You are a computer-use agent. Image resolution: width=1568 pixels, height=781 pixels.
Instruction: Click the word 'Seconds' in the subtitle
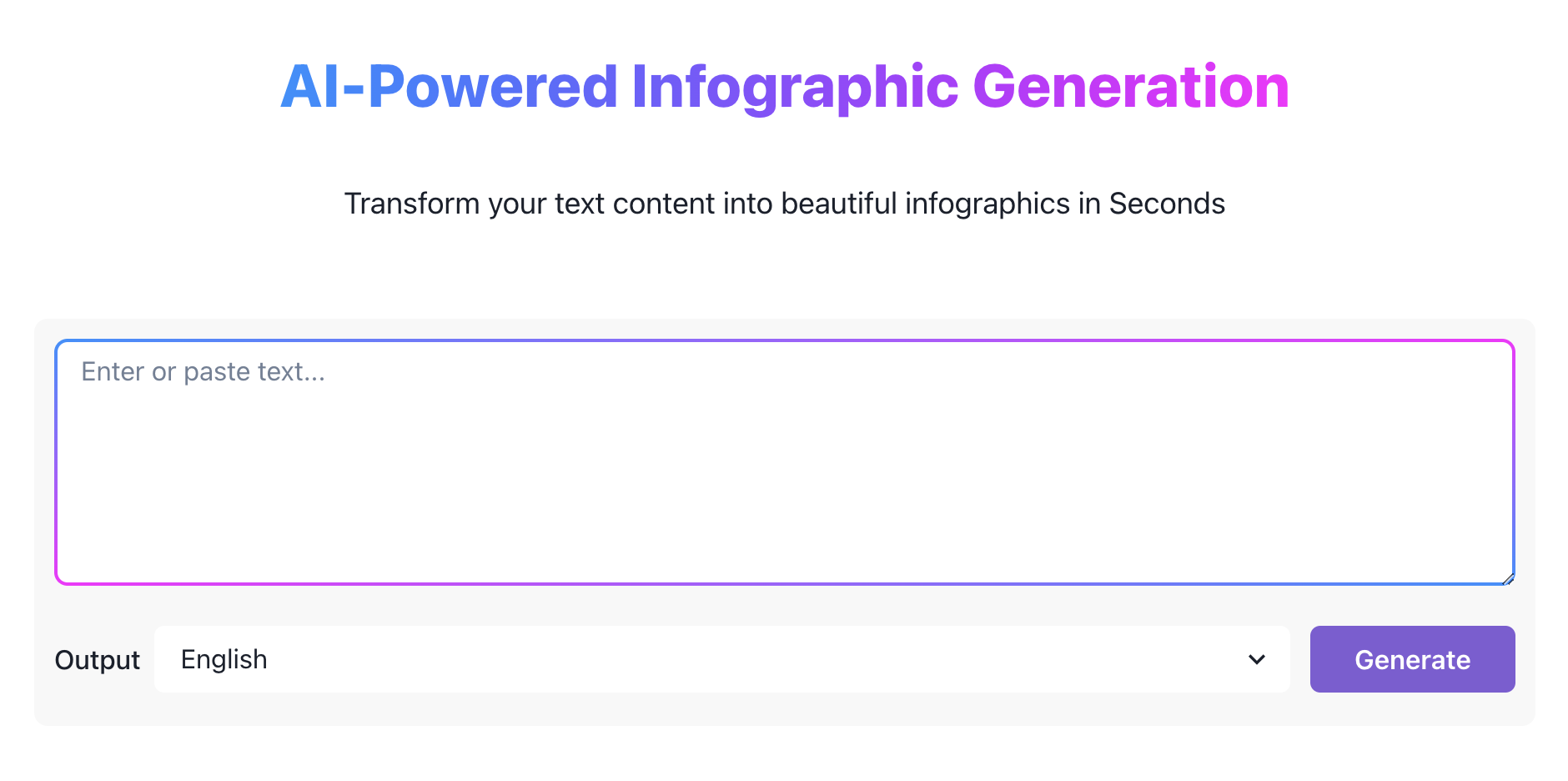[x=1166, y=204]
